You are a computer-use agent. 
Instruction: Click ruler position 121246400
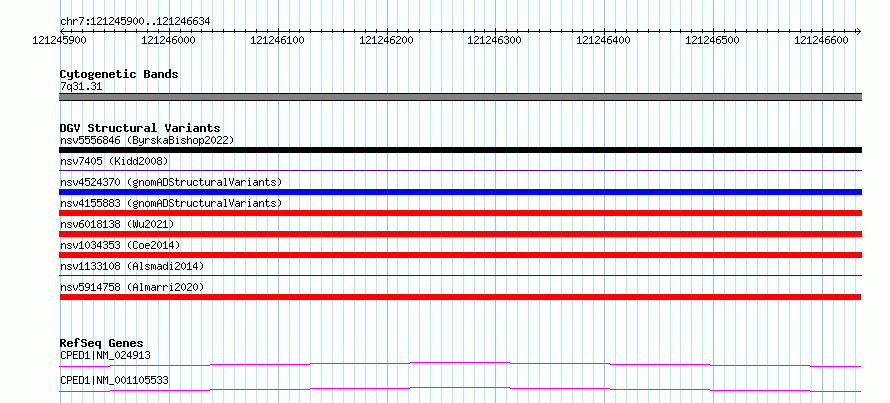coord(604,40)
